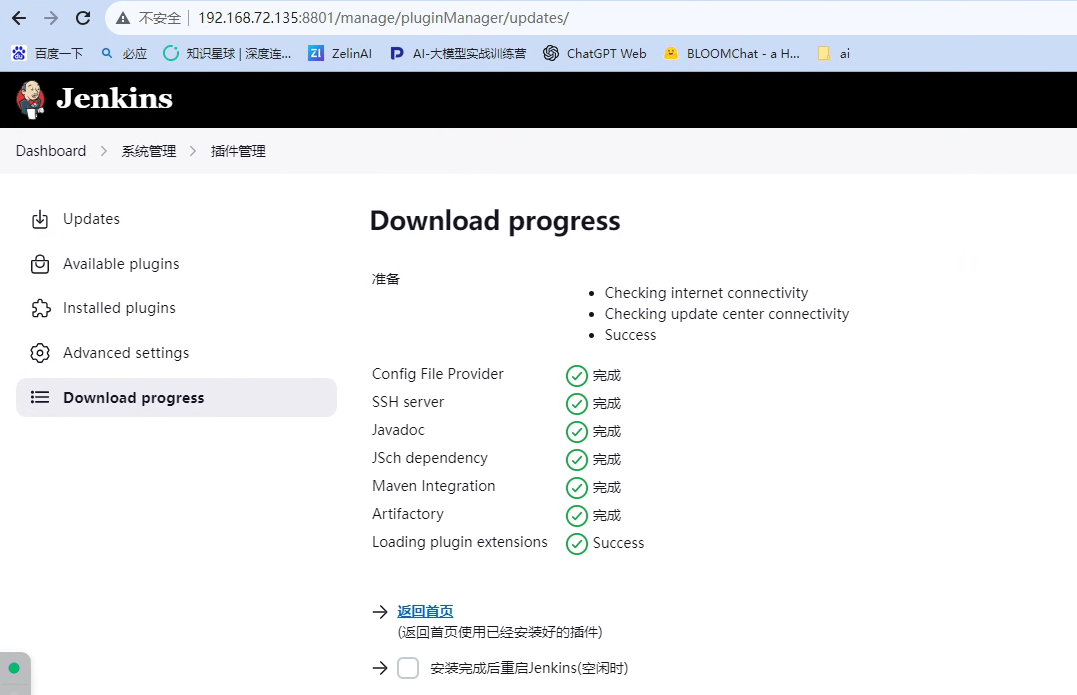
Task: Select the Updates download icon in sidebar
Action: coord(40,219)
